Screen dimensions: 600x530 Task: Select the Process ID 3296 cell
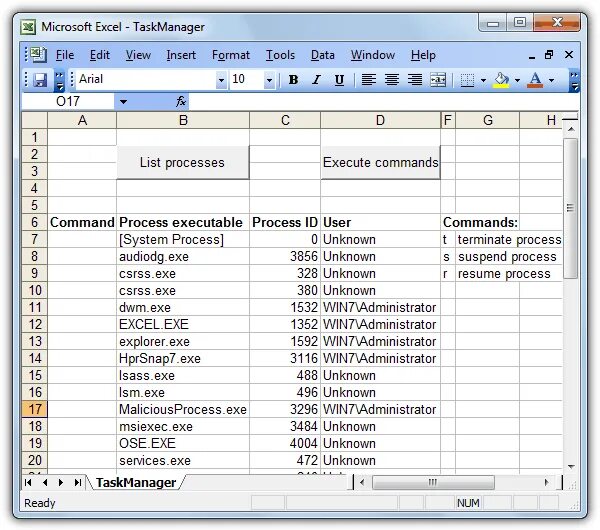coord(285,409)
